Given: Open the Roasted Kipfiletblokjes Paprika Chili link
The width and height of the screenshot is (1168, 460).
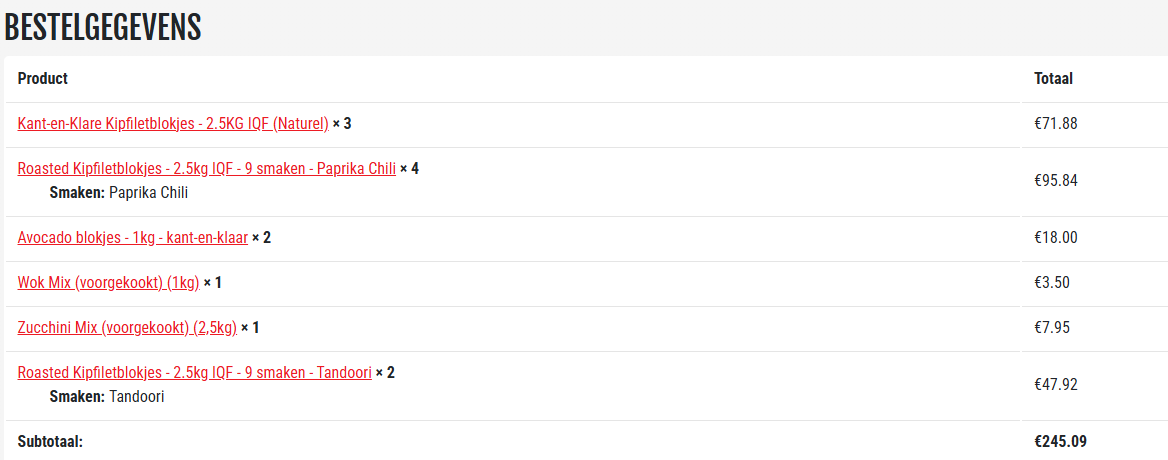Looking at the screenshot, I should [x=206, y=168].
